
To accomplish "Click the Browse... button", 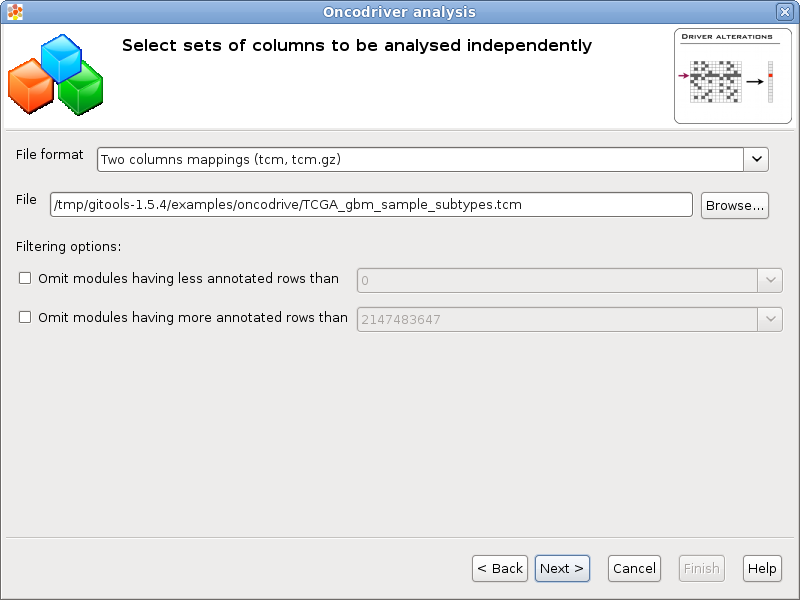I will pyautogui.click(x=734, y=204).
